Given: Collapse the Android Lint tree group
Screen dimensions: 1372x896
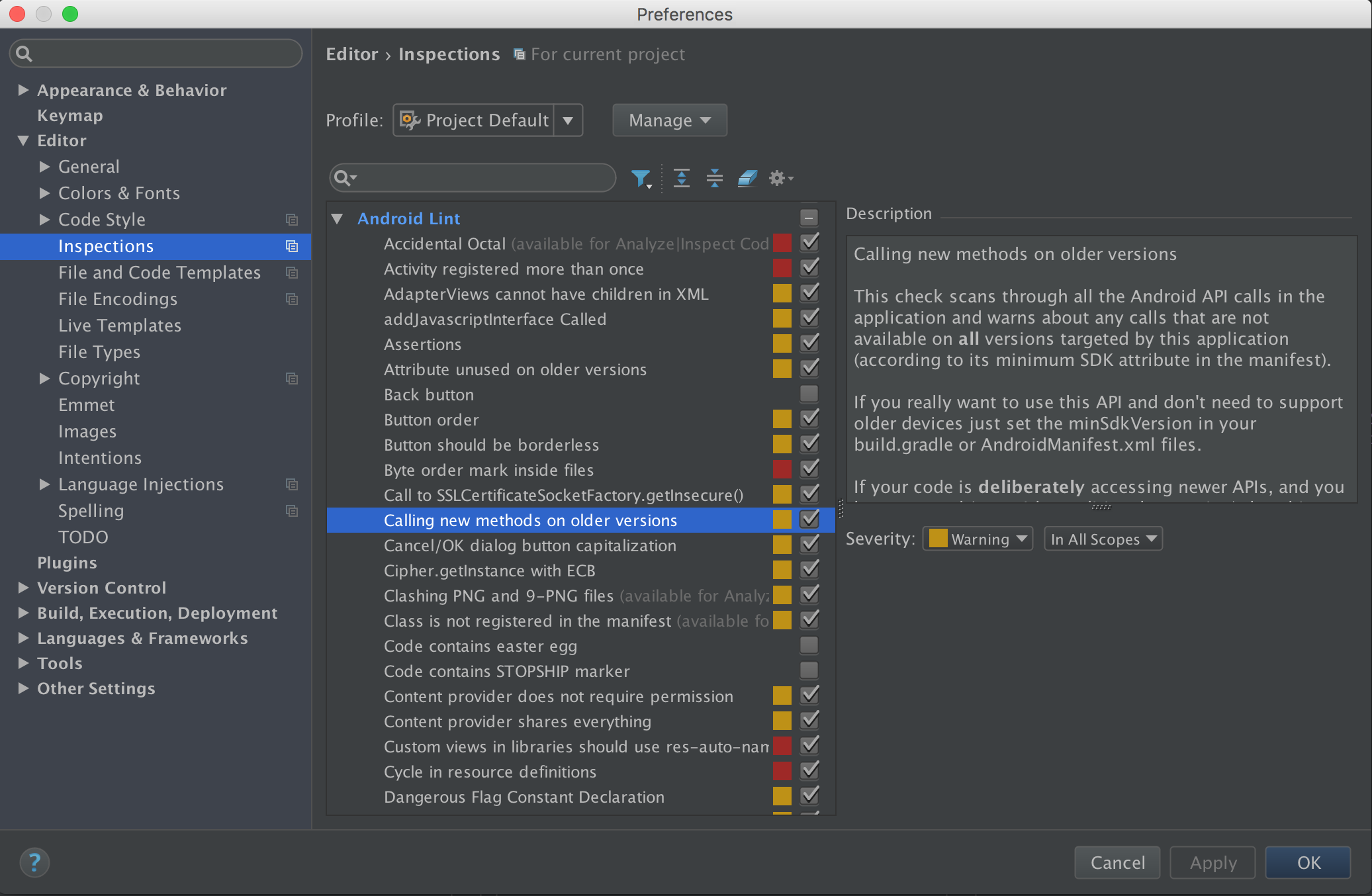Looking at the screenshot, I should coord(338,218).
